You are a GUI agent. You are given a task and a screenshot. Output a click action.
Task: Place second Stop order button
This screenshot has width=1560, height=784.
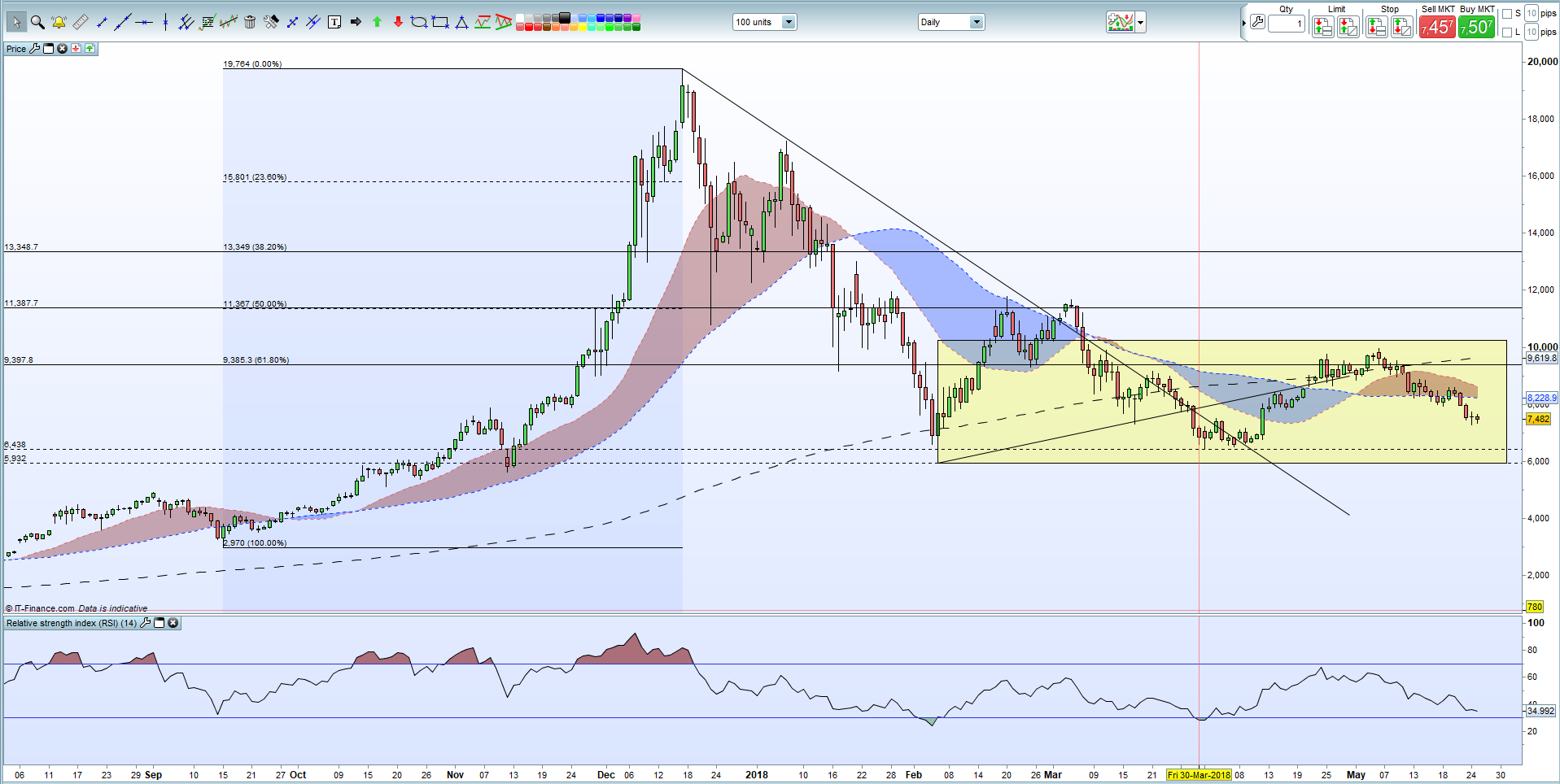1402,27
